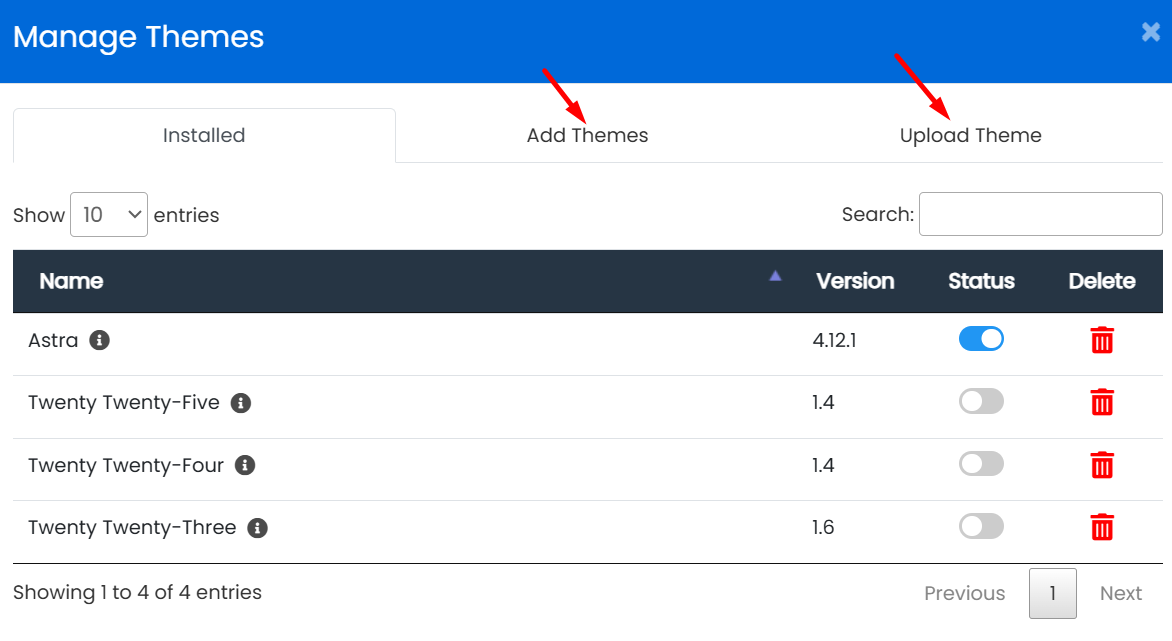The width and height of the screenshot is (1172, 641).
Task: Open info icon for Twenty Twenty-Four
Action: pyautogui.click(x=245, y=465)
